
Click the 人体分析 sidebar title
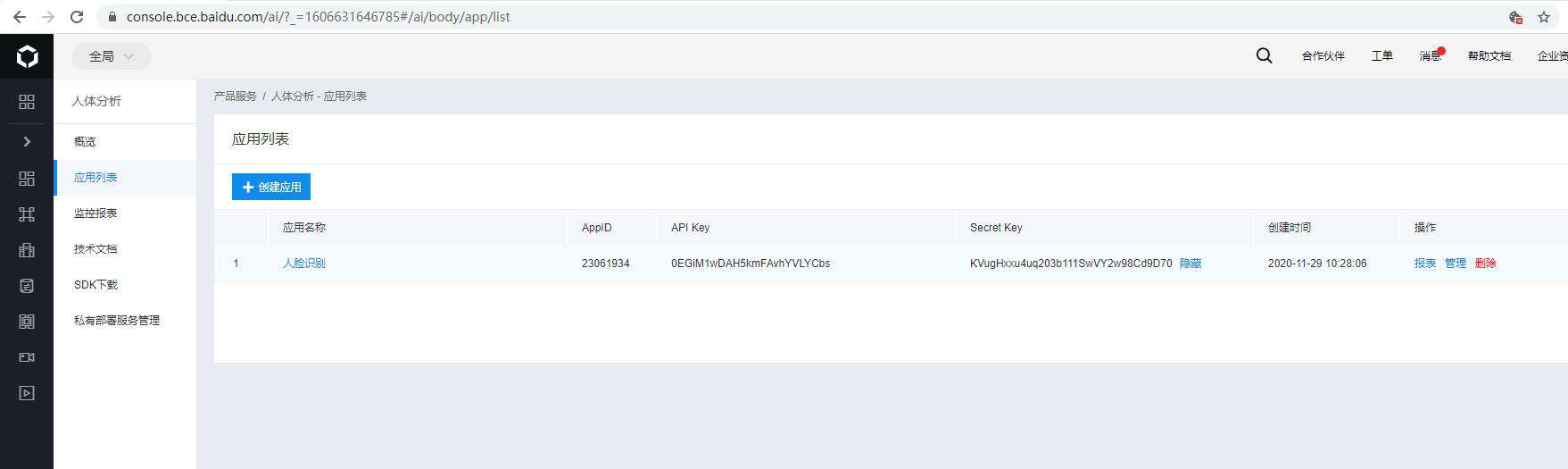[x=96, y=101]
